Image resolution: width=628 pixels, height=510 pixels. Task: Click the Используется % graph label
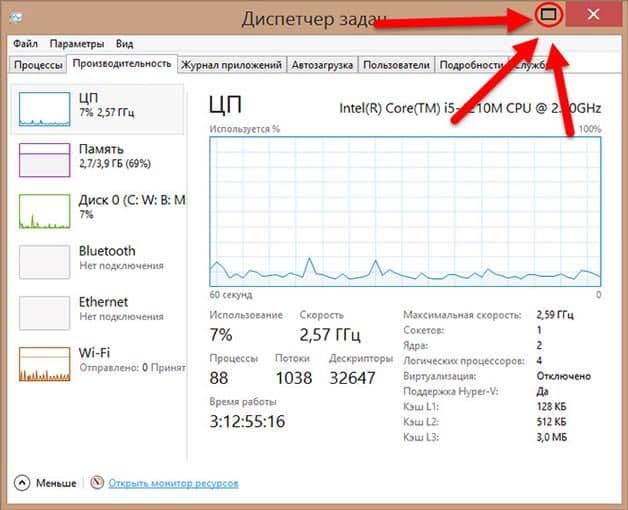244,129
